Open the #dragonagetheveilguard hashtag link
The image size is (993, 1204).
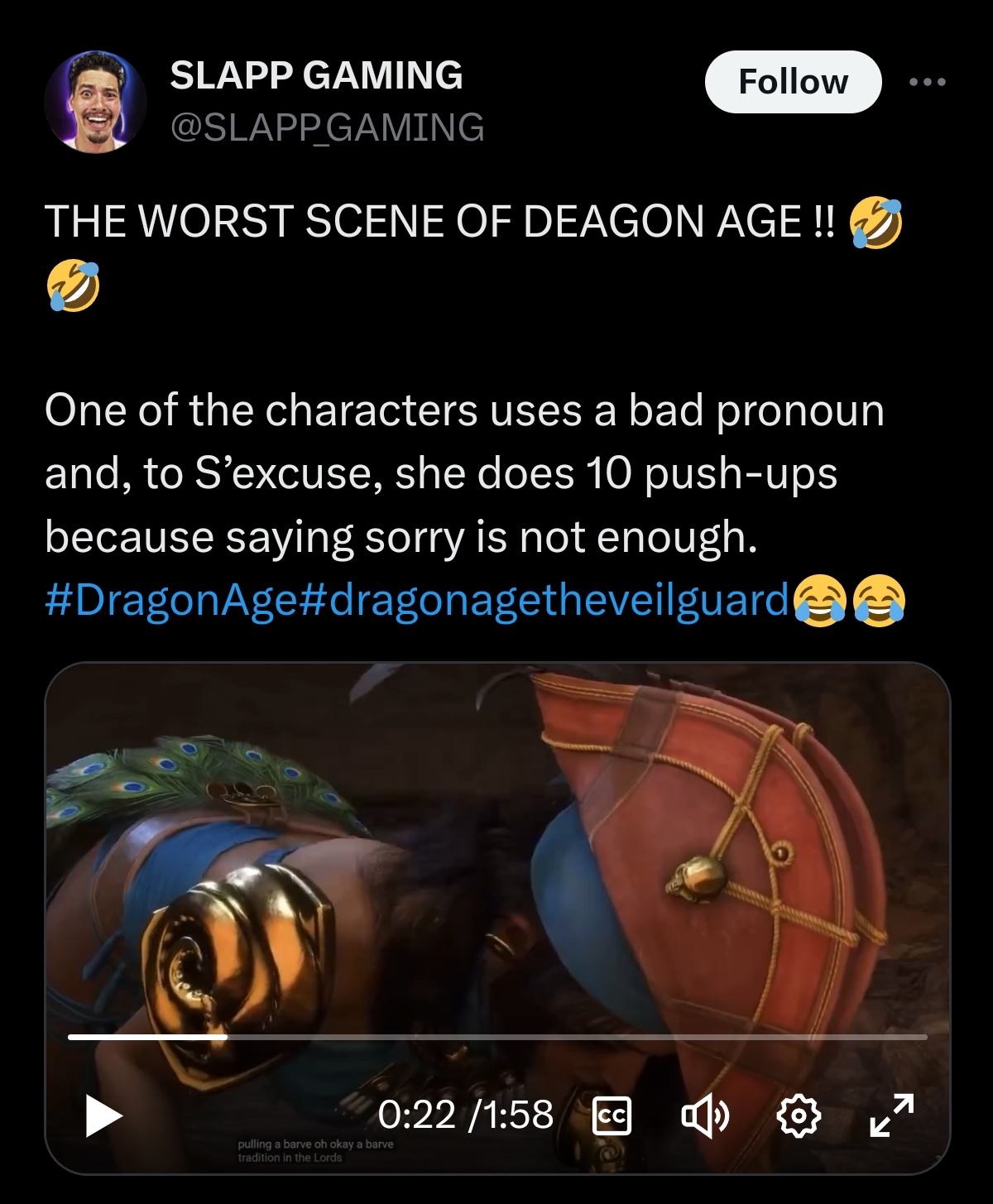543,600
